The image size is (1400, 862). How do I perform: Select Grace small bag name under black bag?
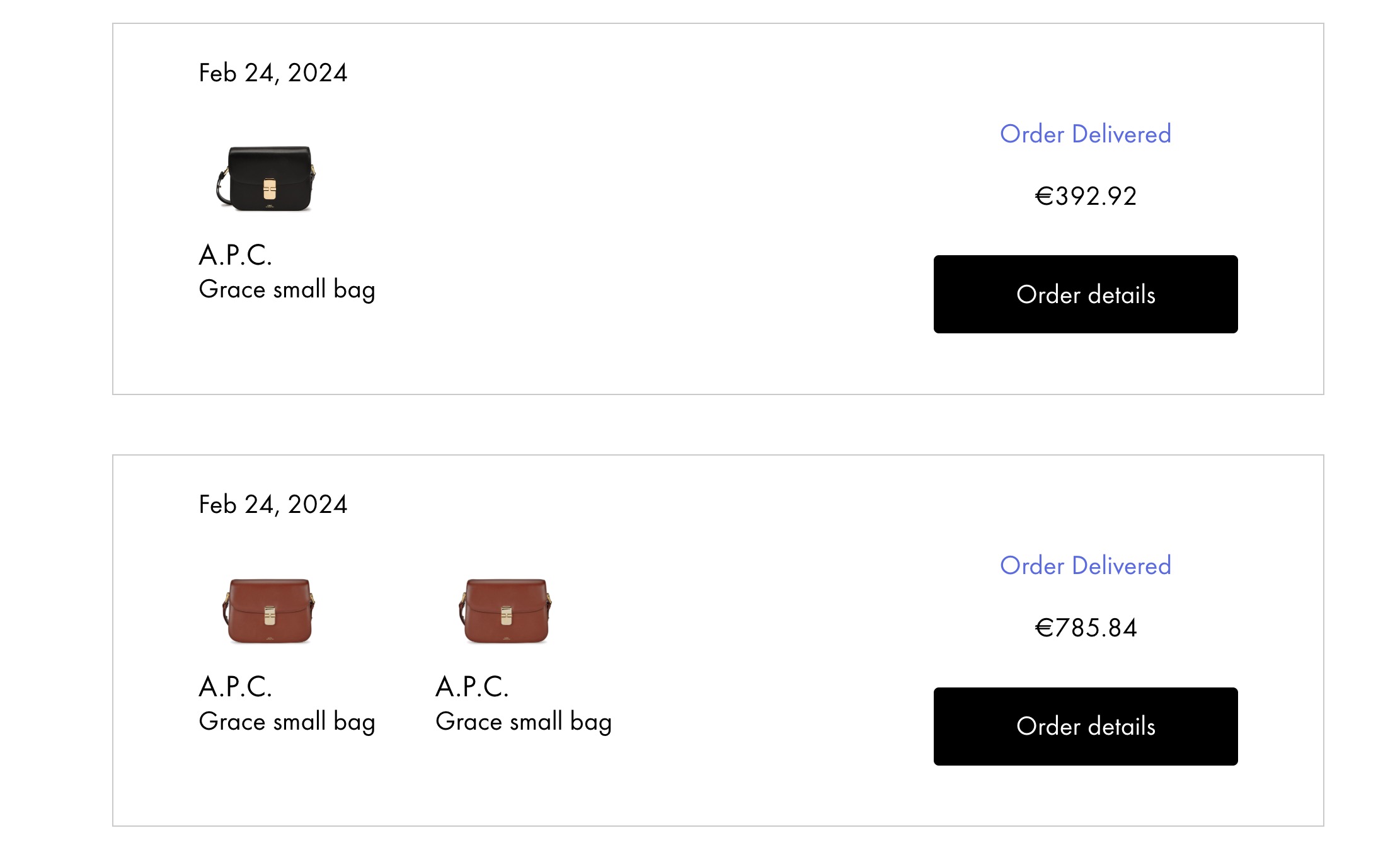pos(287,290)
